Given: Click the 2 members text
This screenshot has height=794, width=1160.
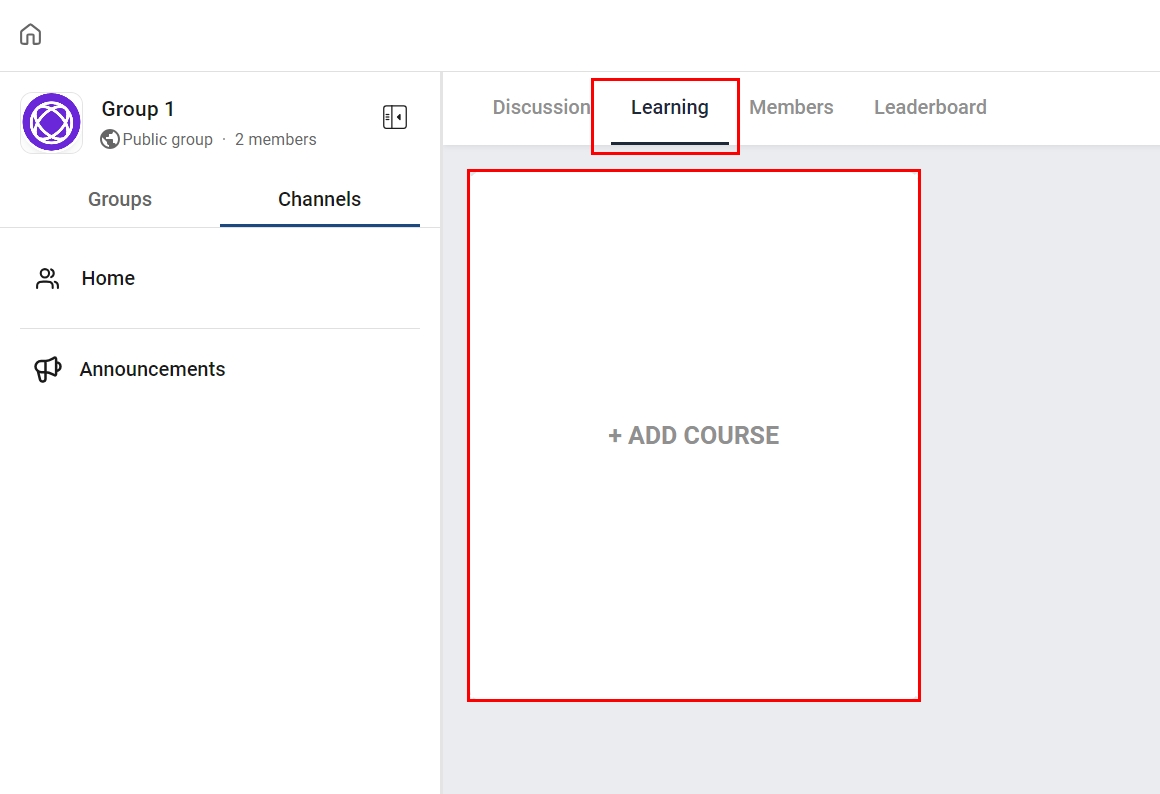Looking at the screenshot, I should (275, 139).
